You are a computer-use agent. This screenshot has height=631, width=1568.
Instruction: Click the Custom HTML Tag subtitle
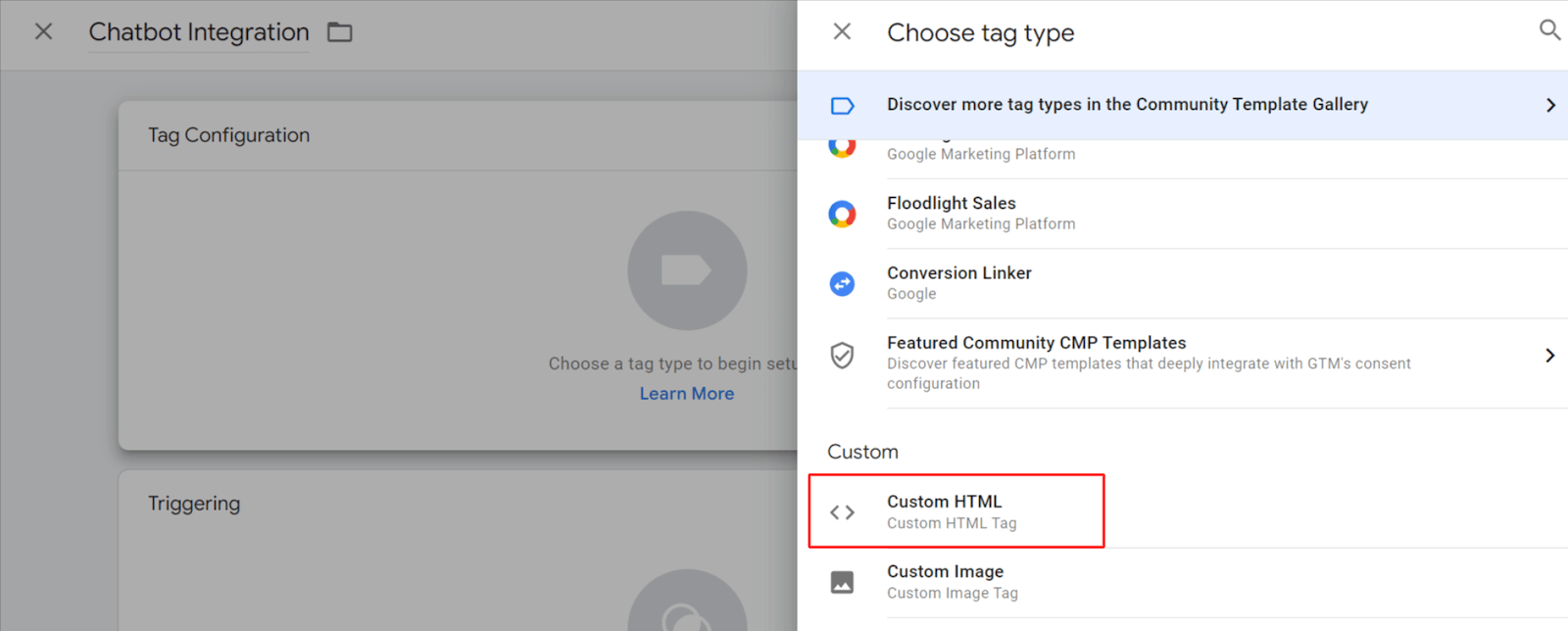(952, 523)
